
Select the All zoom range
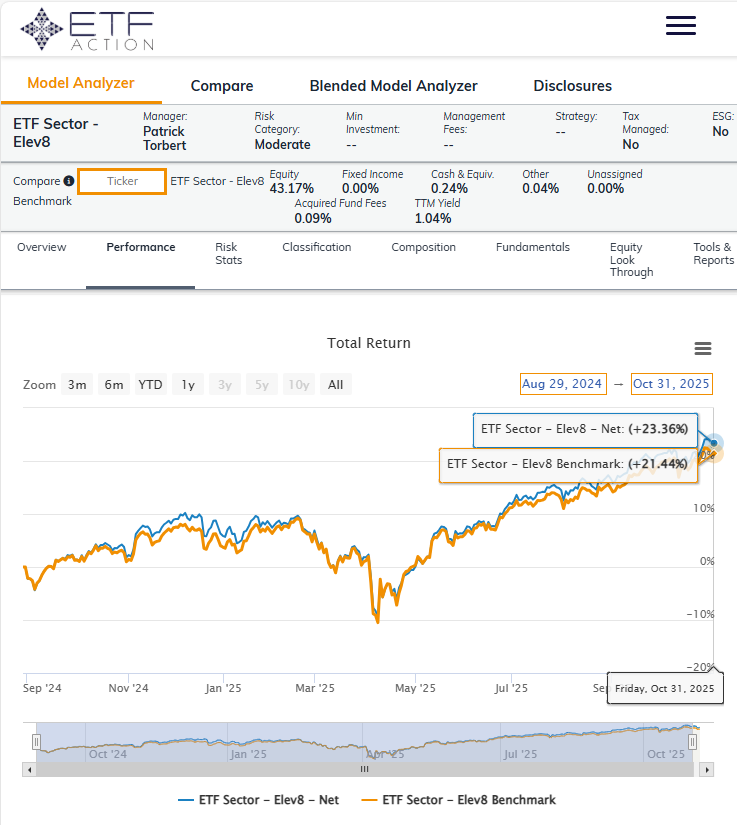(x=335, y=385)
